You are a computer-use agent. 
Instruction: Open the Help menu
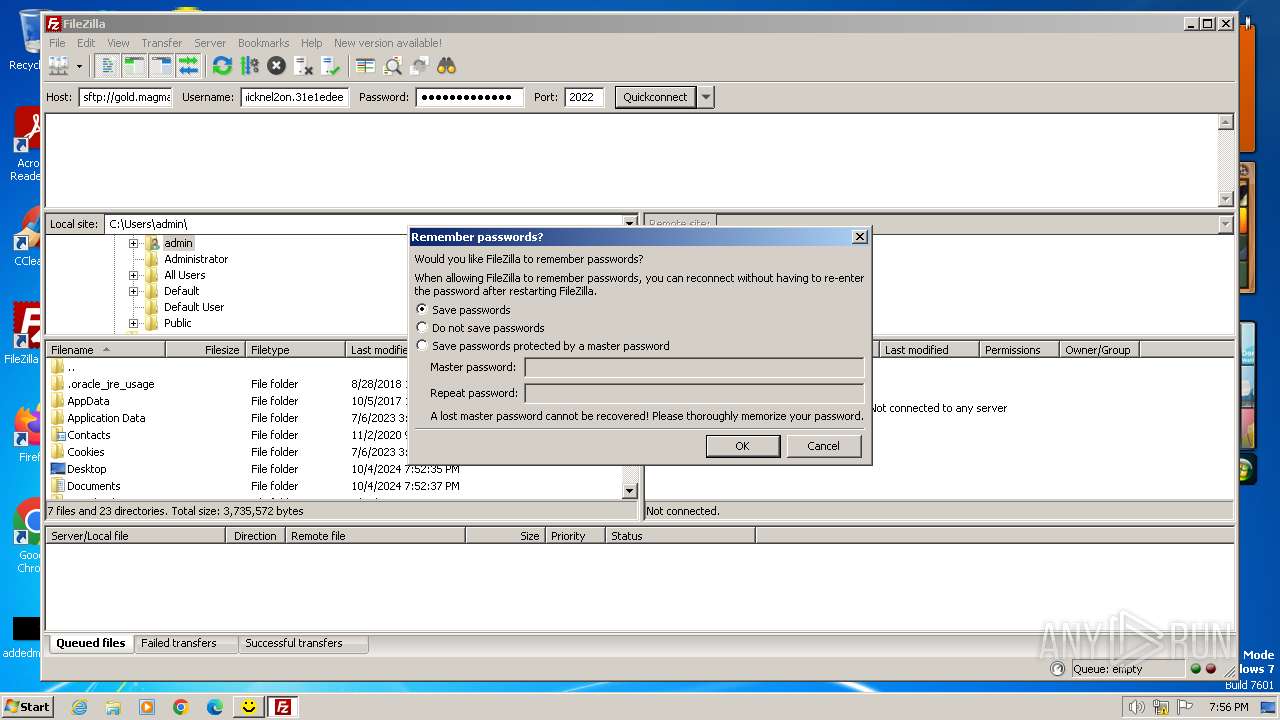point(312,43)
